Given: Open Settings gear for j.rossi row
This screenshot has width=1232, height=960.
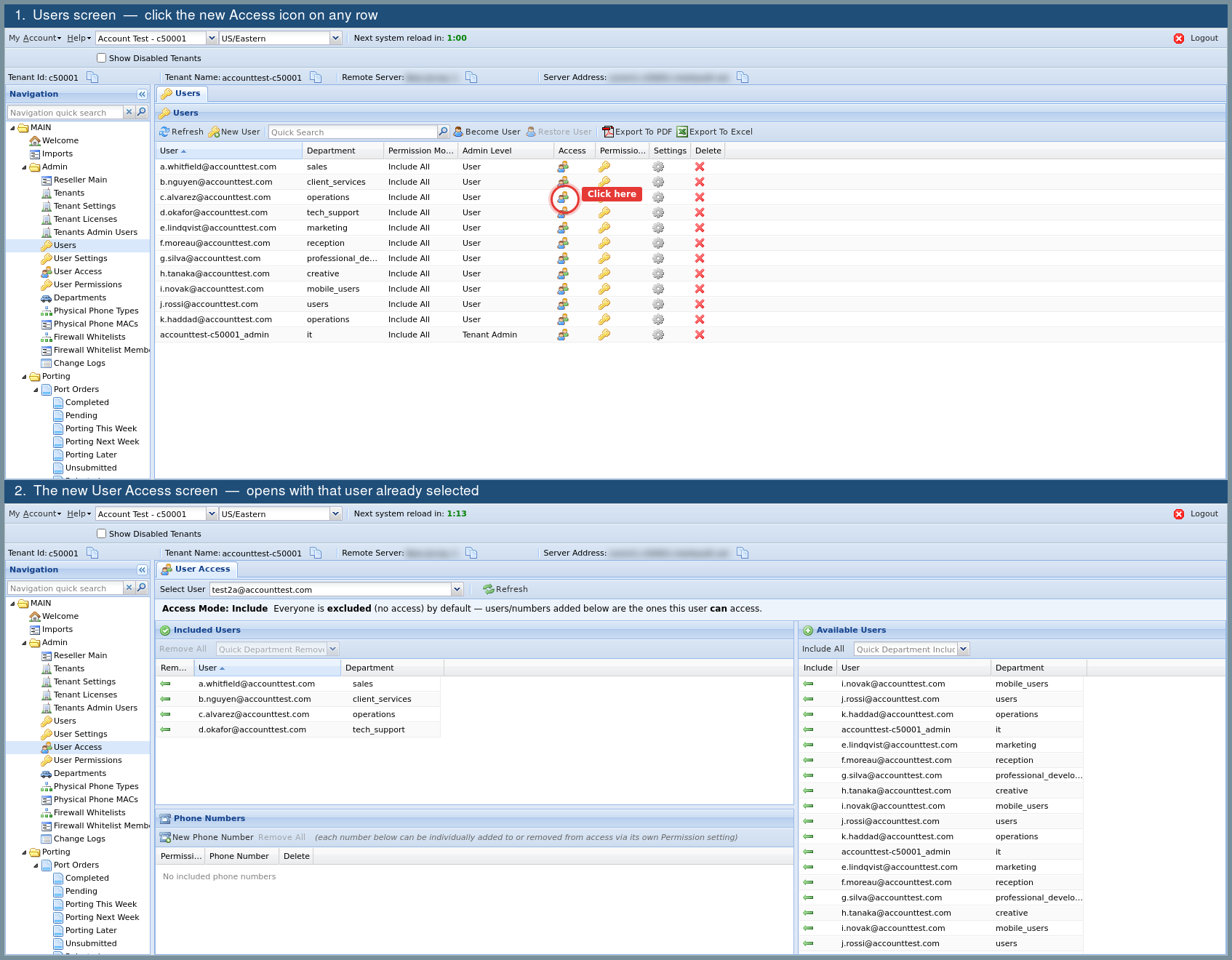Looking at the screenshot, I should [658, 304].
